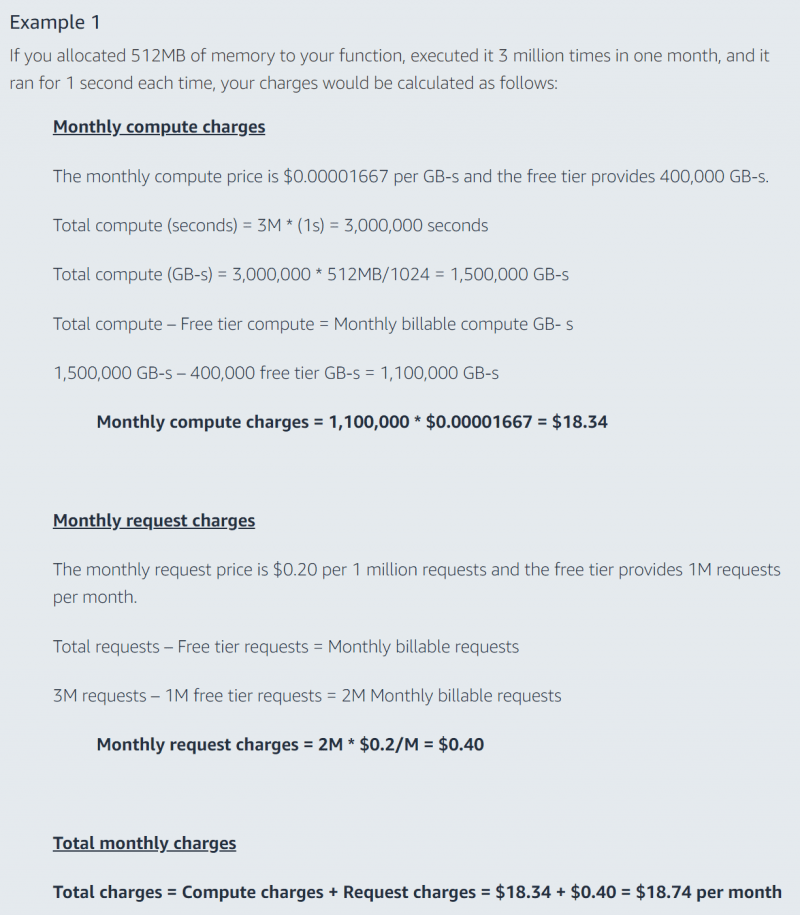Click the $0.00001667 per GB-s price sentence
The height and width of the screenshot is (915, 800).
(x=411, y=176)
